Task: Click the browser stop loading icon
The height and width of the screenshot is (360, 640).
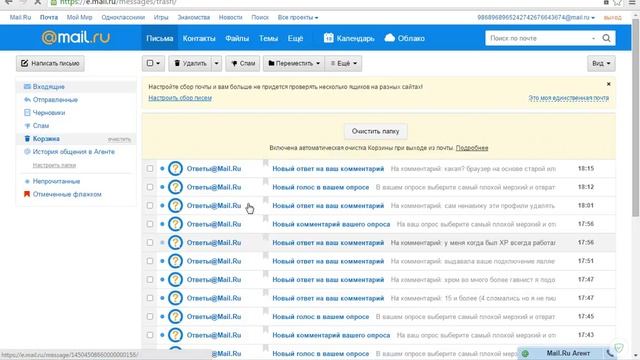Action: [x=37, y=2]
